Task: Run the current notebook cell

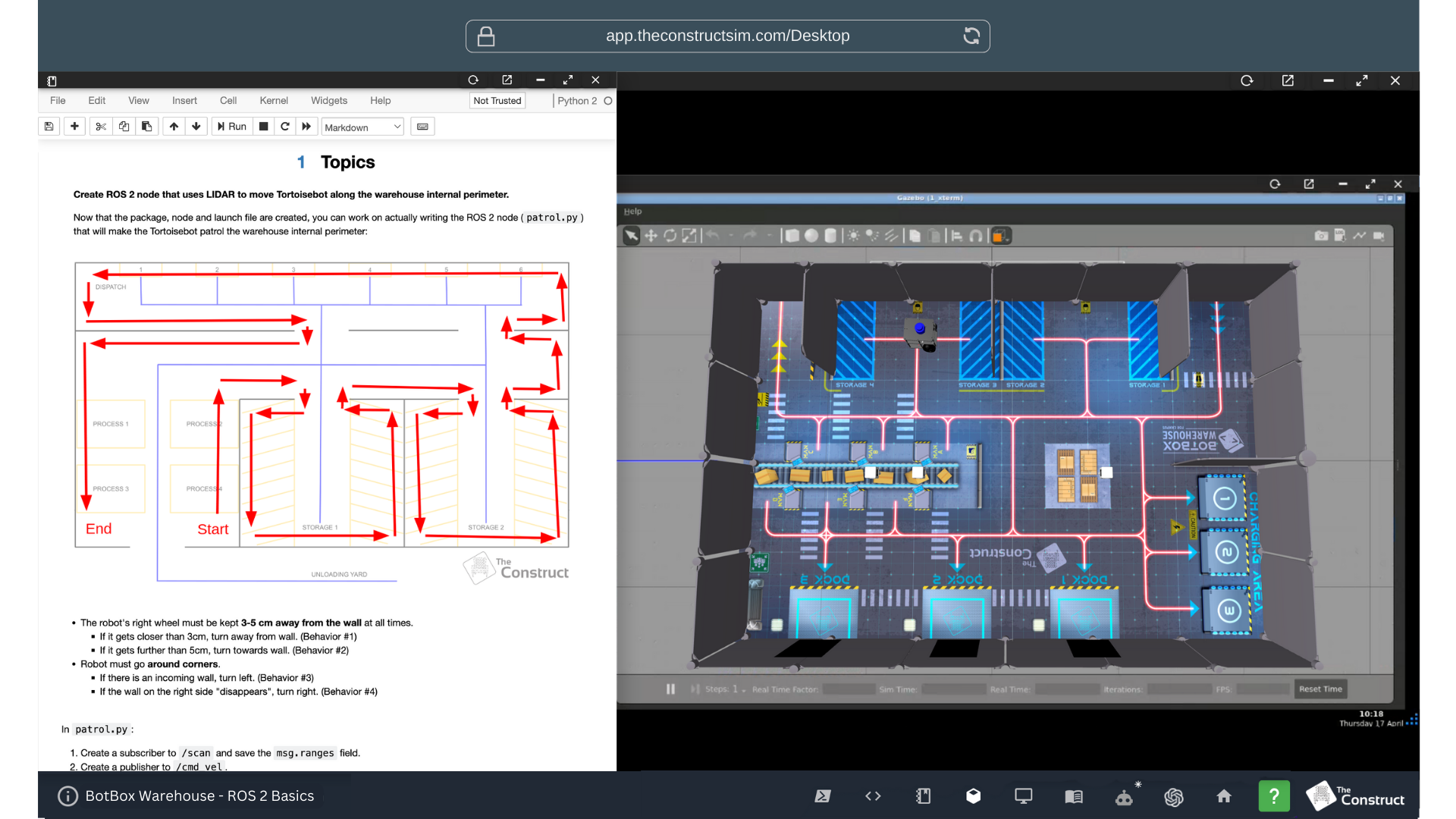Action: [x=232, y=127]
